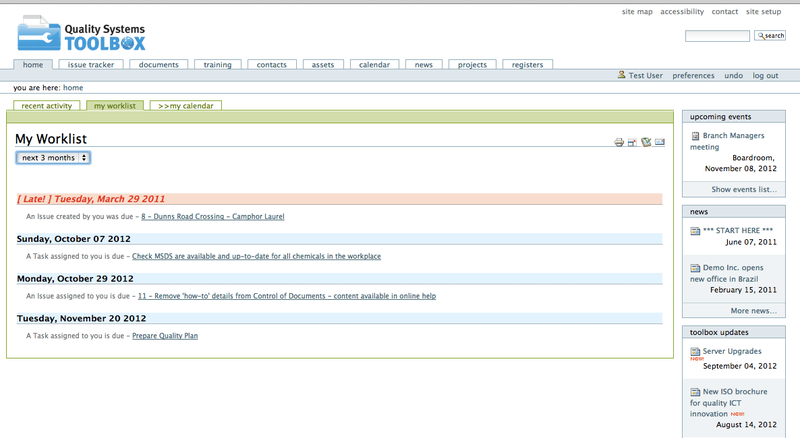Open Branch Managers meeting event

click(727, 141)
